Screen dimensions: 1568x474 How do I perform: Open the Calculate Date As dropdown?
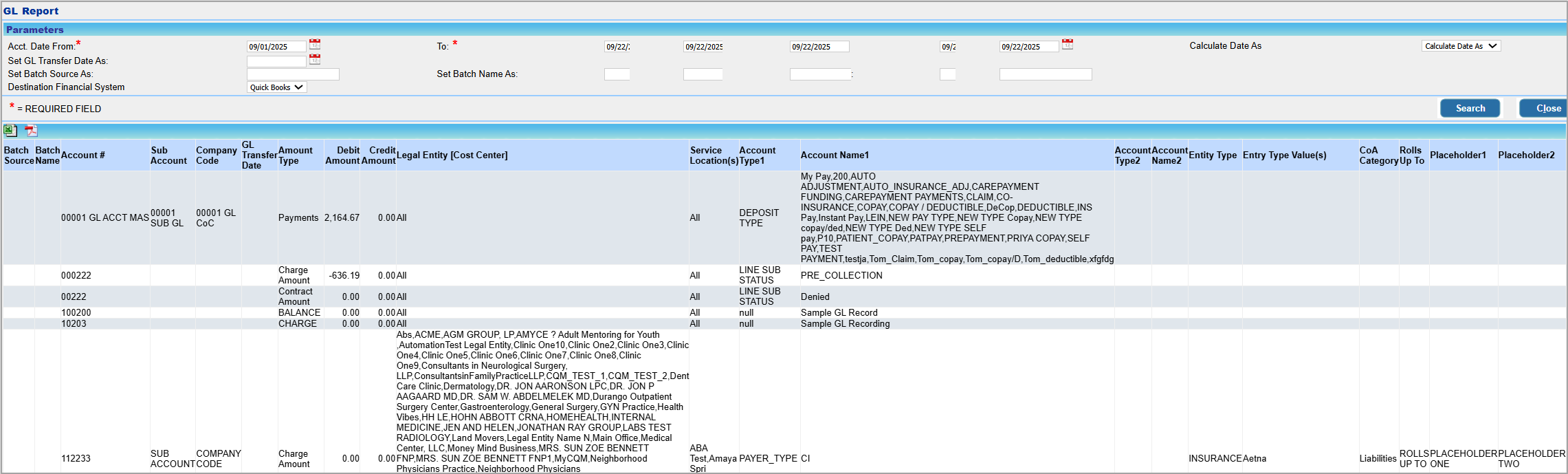pyautogui.click(x=1460, y=46)
